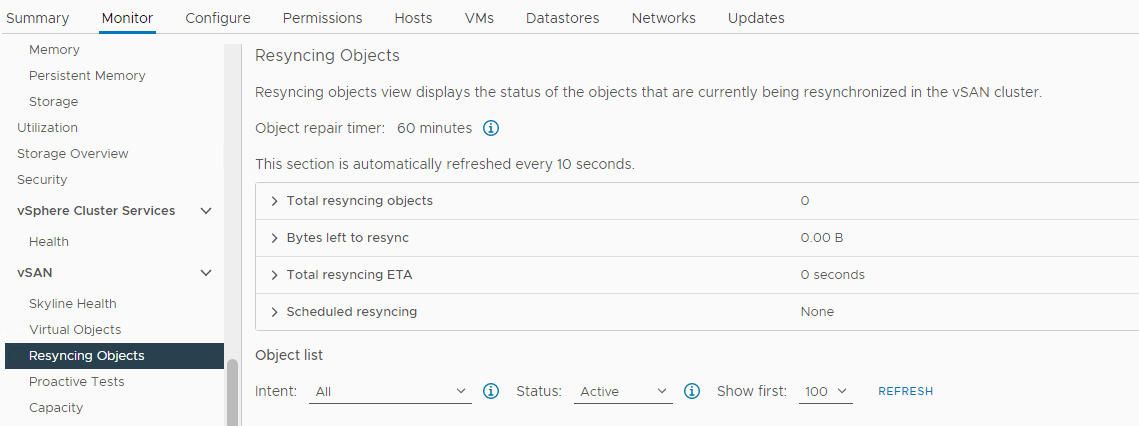Select Virtual Objects in sidebar
Image resolution: width=1139 pixels, height=426 pixels.
(x=75, y=330)
